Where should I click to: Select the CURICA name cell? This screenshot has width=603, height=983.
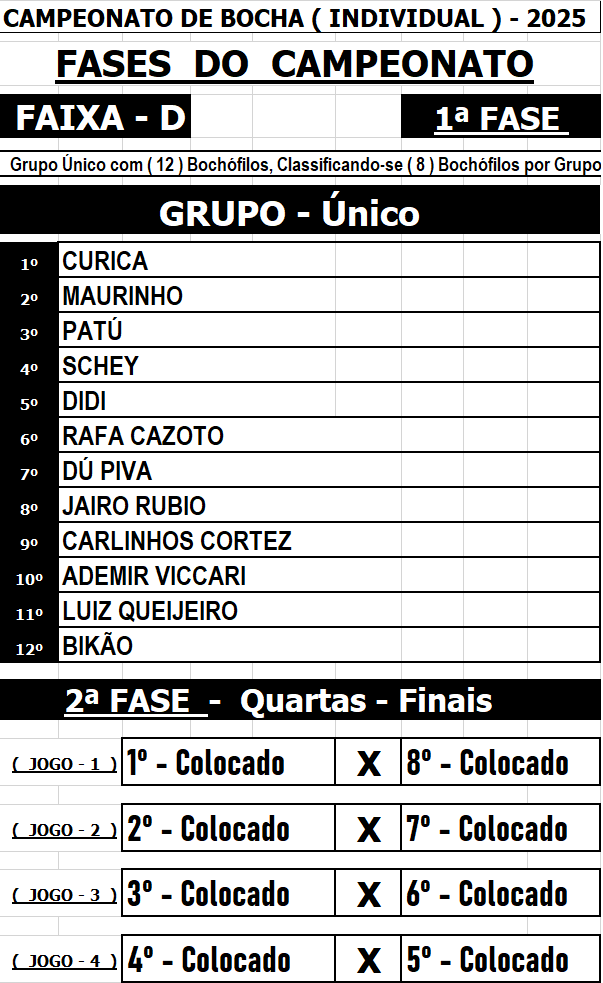(329, 260)
